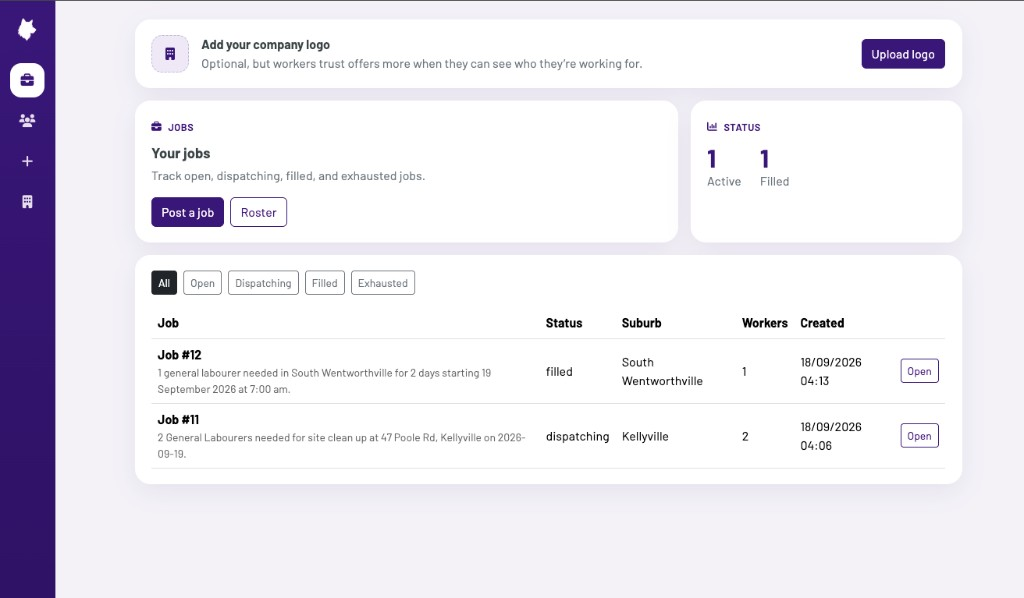Open the workers group icon in sidebar

click(27, 121)
